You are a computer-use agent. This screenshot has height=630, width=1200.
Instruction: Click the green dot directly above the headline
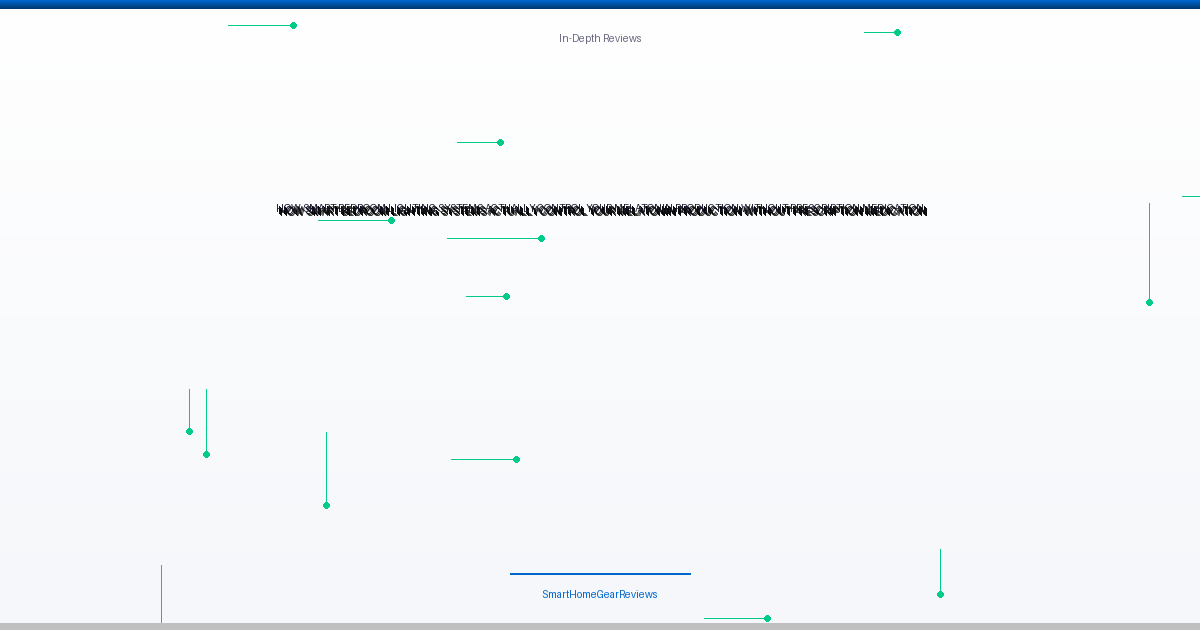500,142
